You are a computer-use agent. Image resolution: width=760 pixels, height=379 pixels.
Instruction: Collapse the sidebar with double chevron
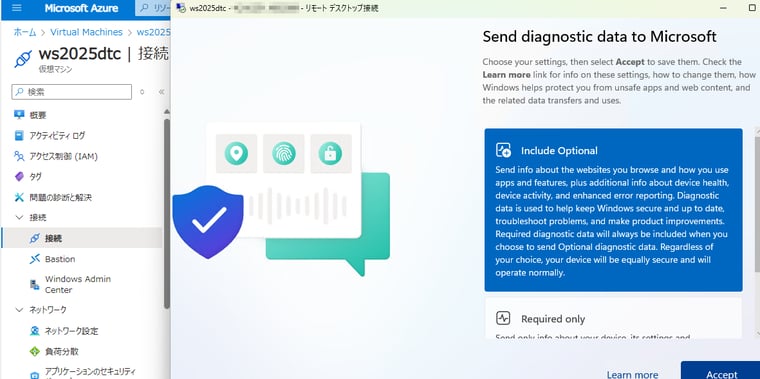pyautogui.click(x=161, y=92)
